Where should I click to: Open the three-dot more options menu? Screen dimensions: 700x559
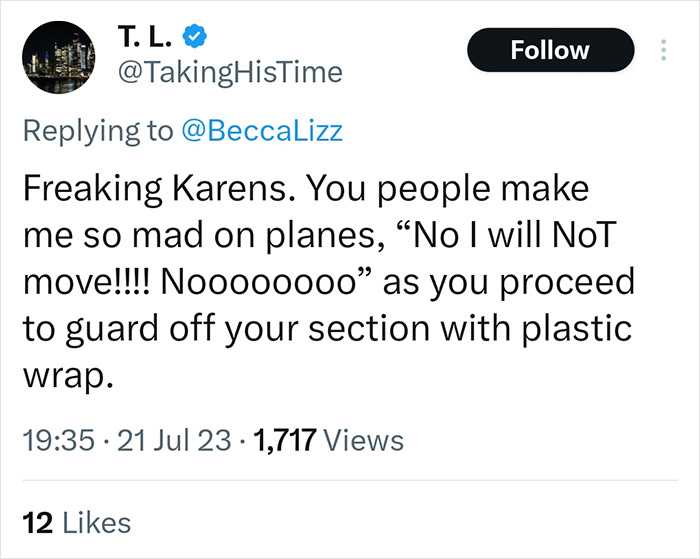click(x=662, y=50)
